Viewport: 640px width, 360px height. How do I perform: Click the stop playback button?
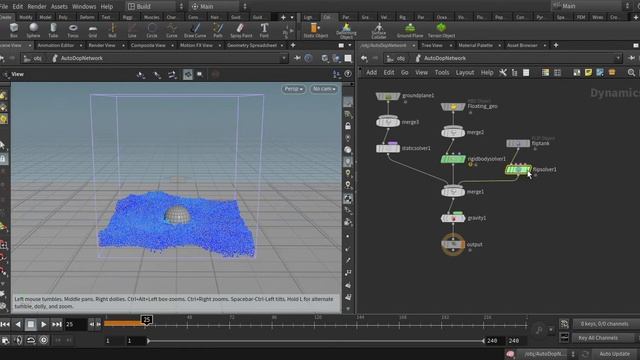pos(31,324)
